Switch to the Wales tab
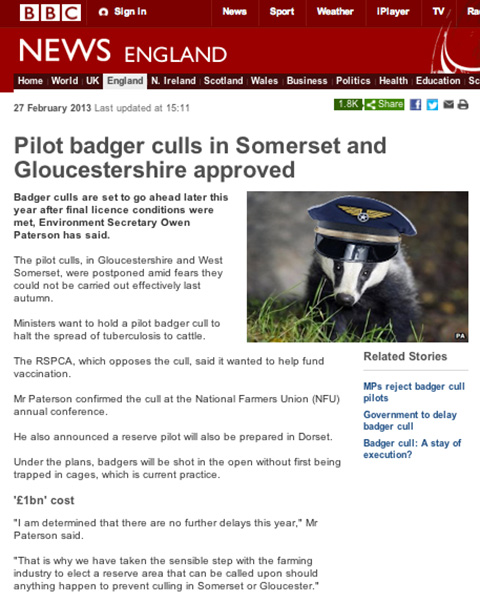This screenshot has width=480, height=603. (x=264, y=81)
